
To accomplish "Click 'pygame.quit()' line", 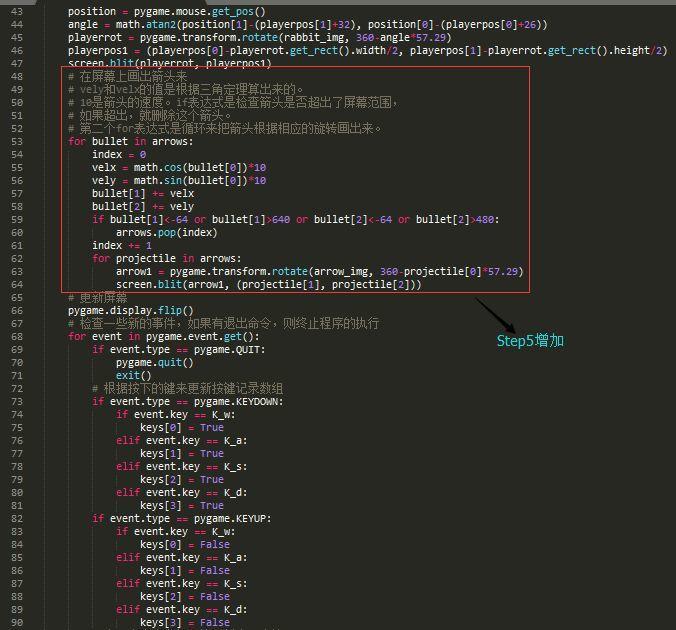I will [155, 363].
